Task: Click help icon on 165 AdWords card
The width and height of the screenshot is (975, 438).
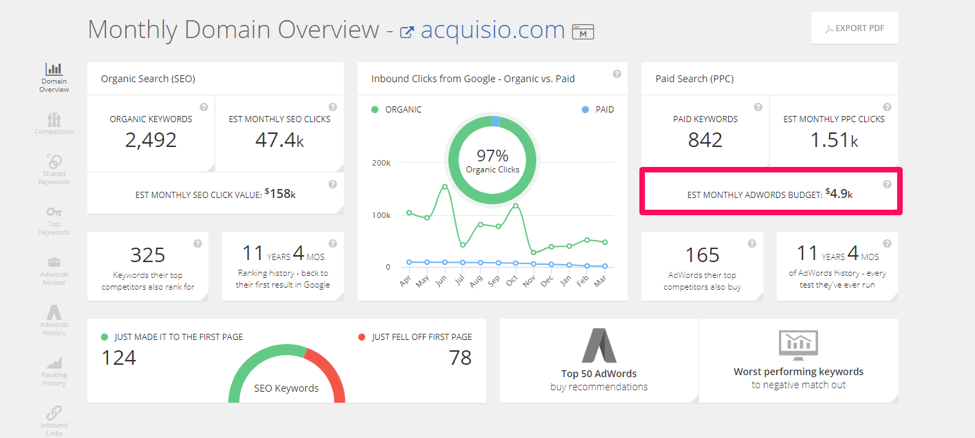Action: (x=752, y=243)
